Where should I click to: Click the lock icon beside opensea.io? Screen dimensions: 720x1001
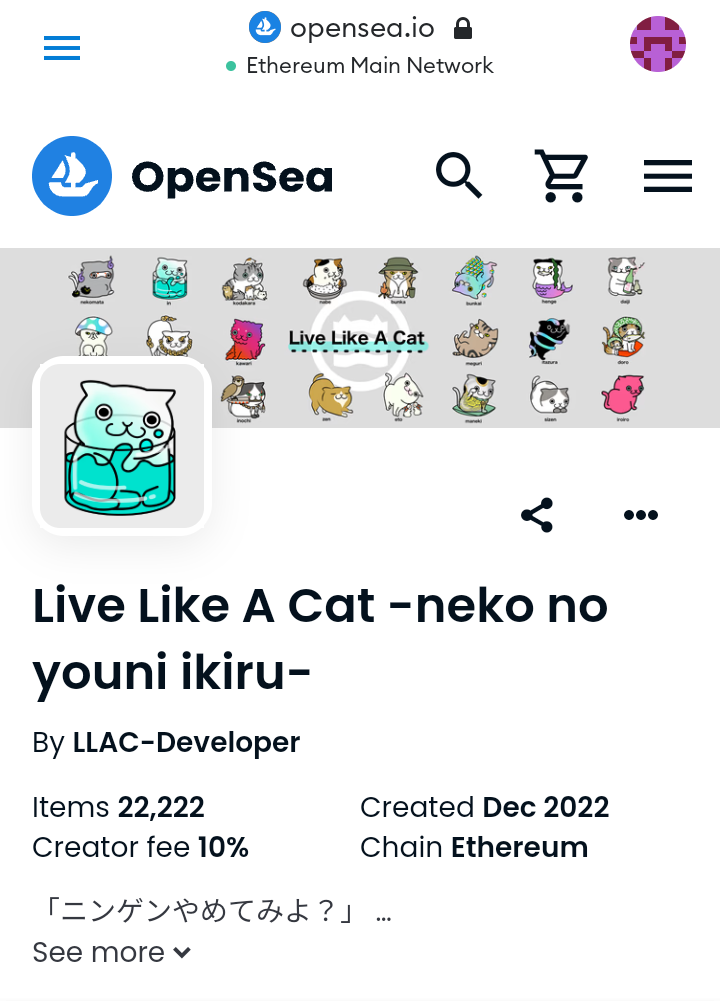click(463, 29)
